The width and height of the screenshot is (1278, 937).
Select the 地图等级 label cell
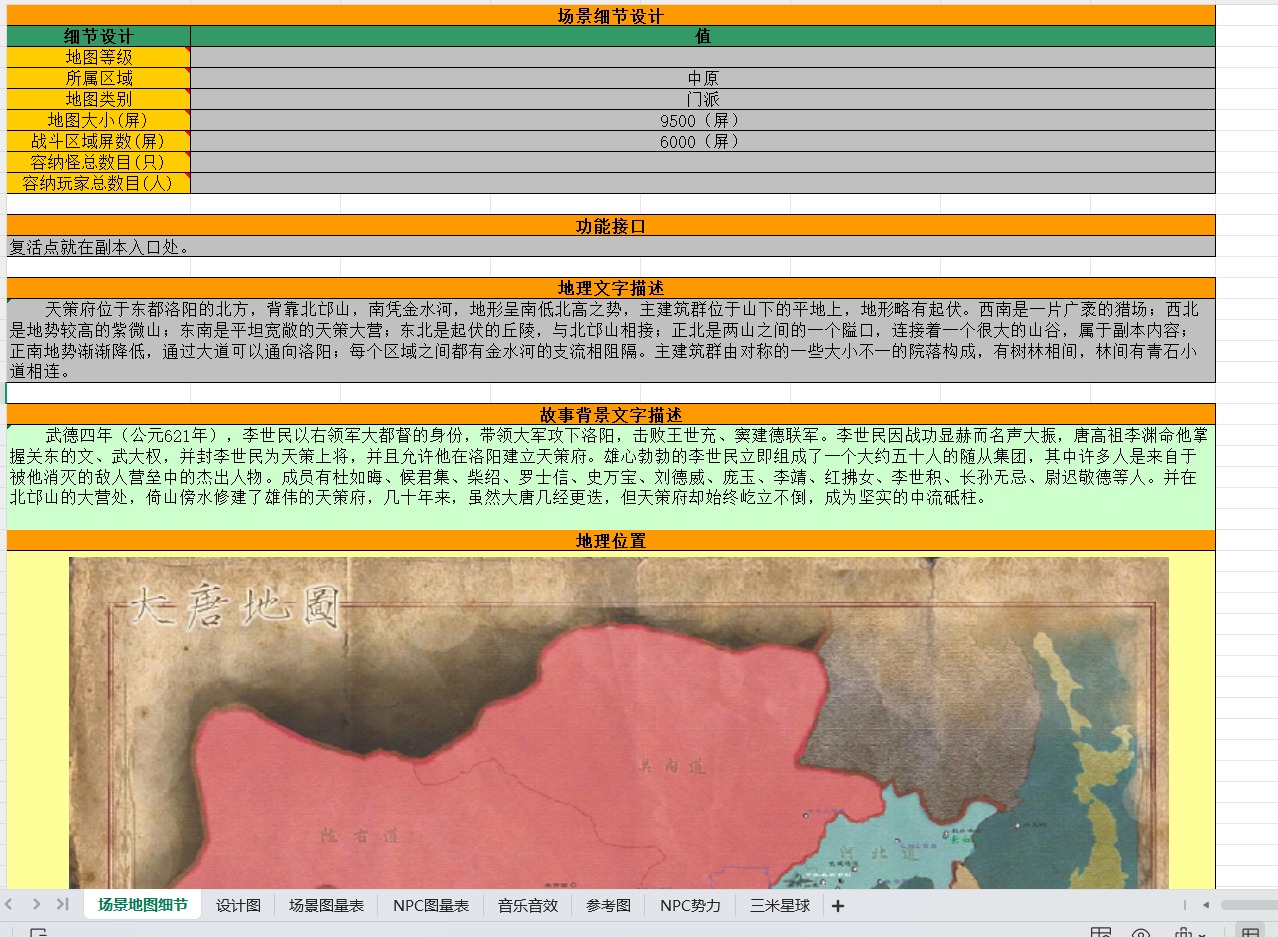(99, 57)
